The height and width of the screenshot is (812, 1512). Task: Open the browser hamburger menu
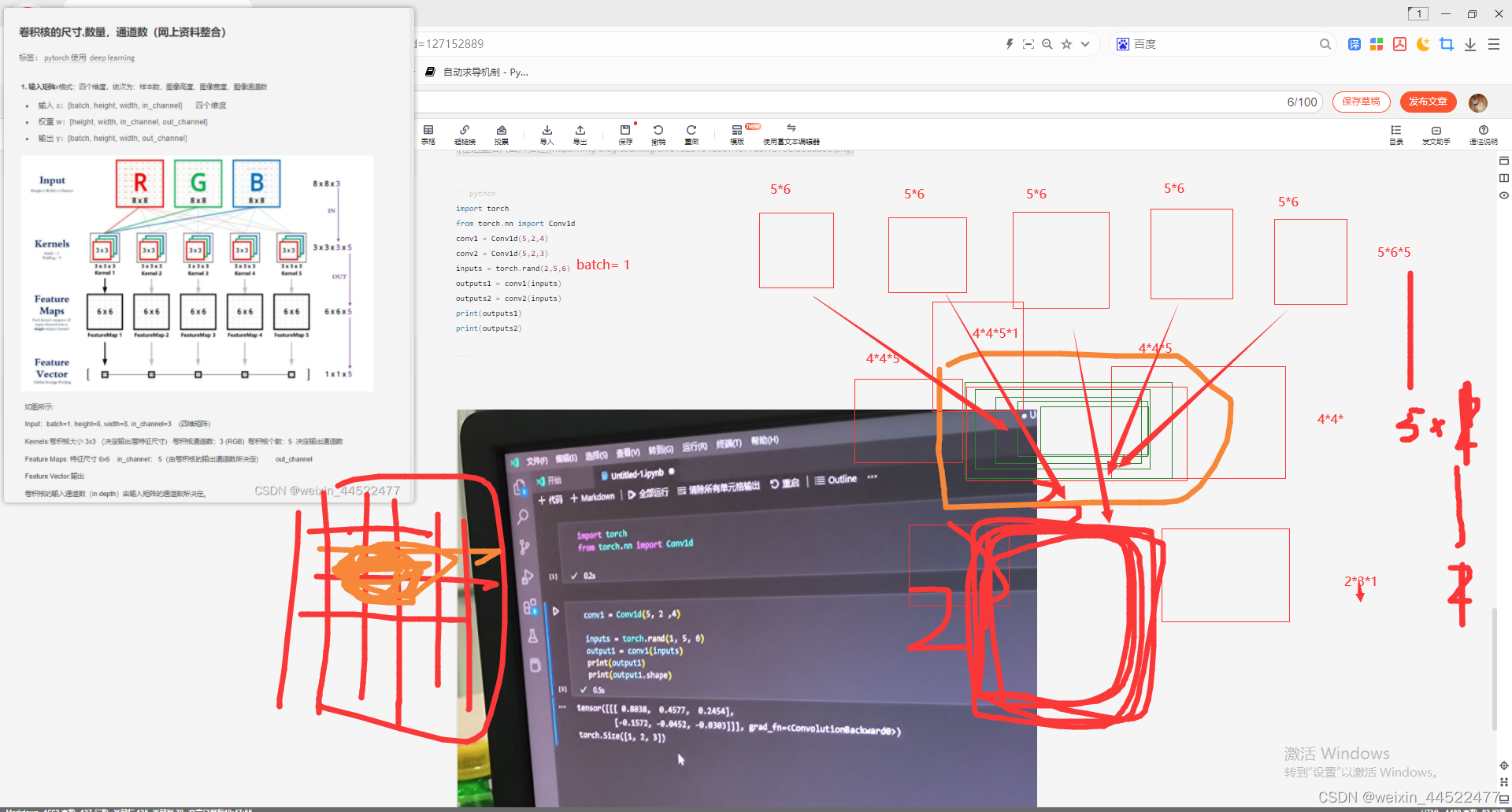click(1494, 44)
